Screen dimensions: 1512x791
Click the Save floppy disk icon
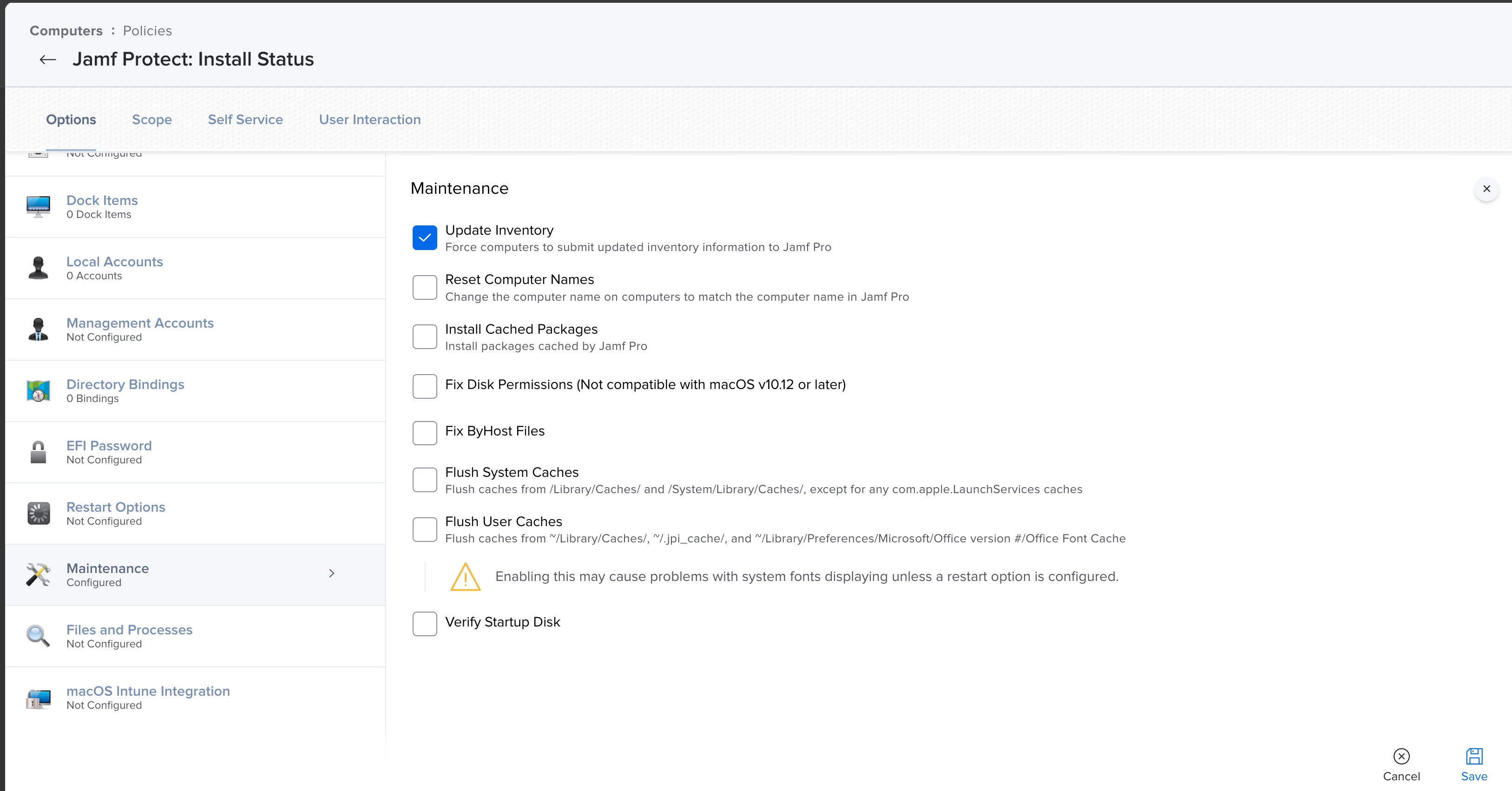click(1474, 756)
